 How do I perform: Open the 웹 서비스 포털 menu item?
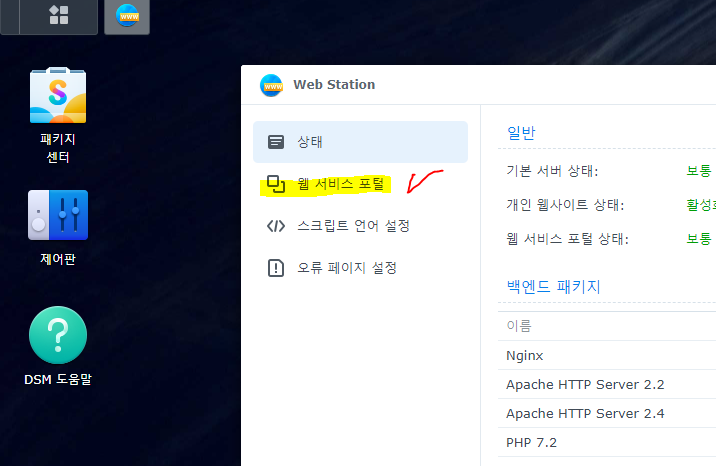(x=360, y=184)
